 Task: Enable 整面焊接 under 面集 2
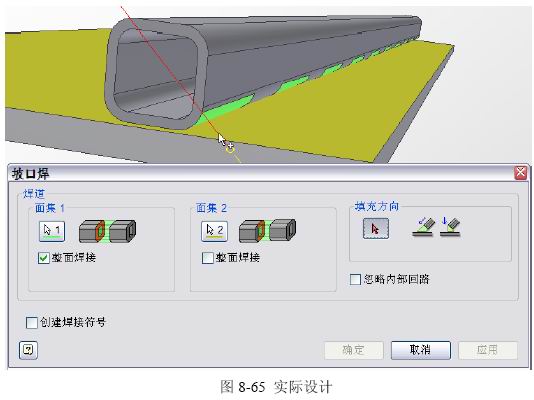(207, 258)
